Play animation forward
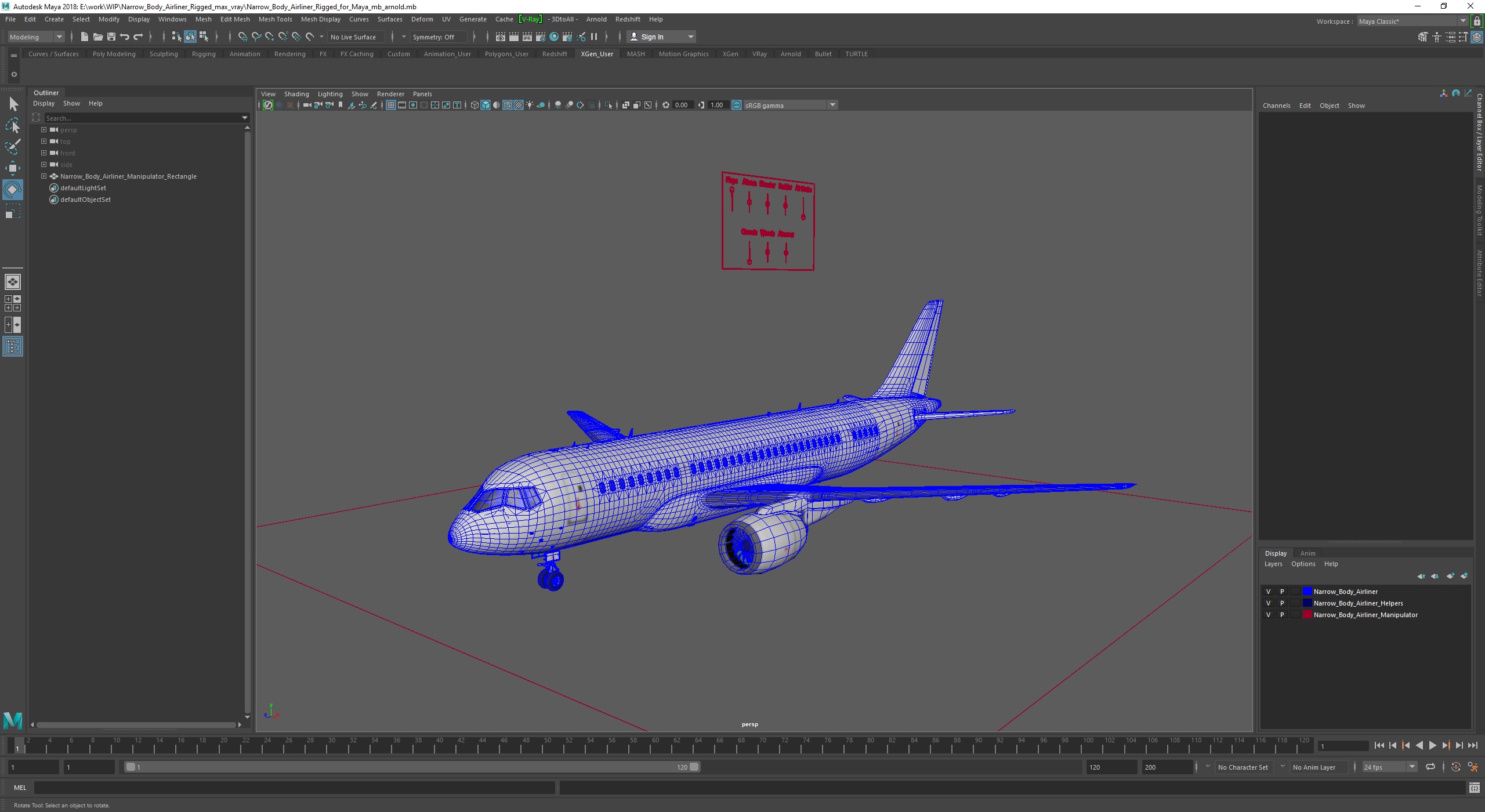The width and height of the screenshot is (1485, 812). pos(1433,746)
